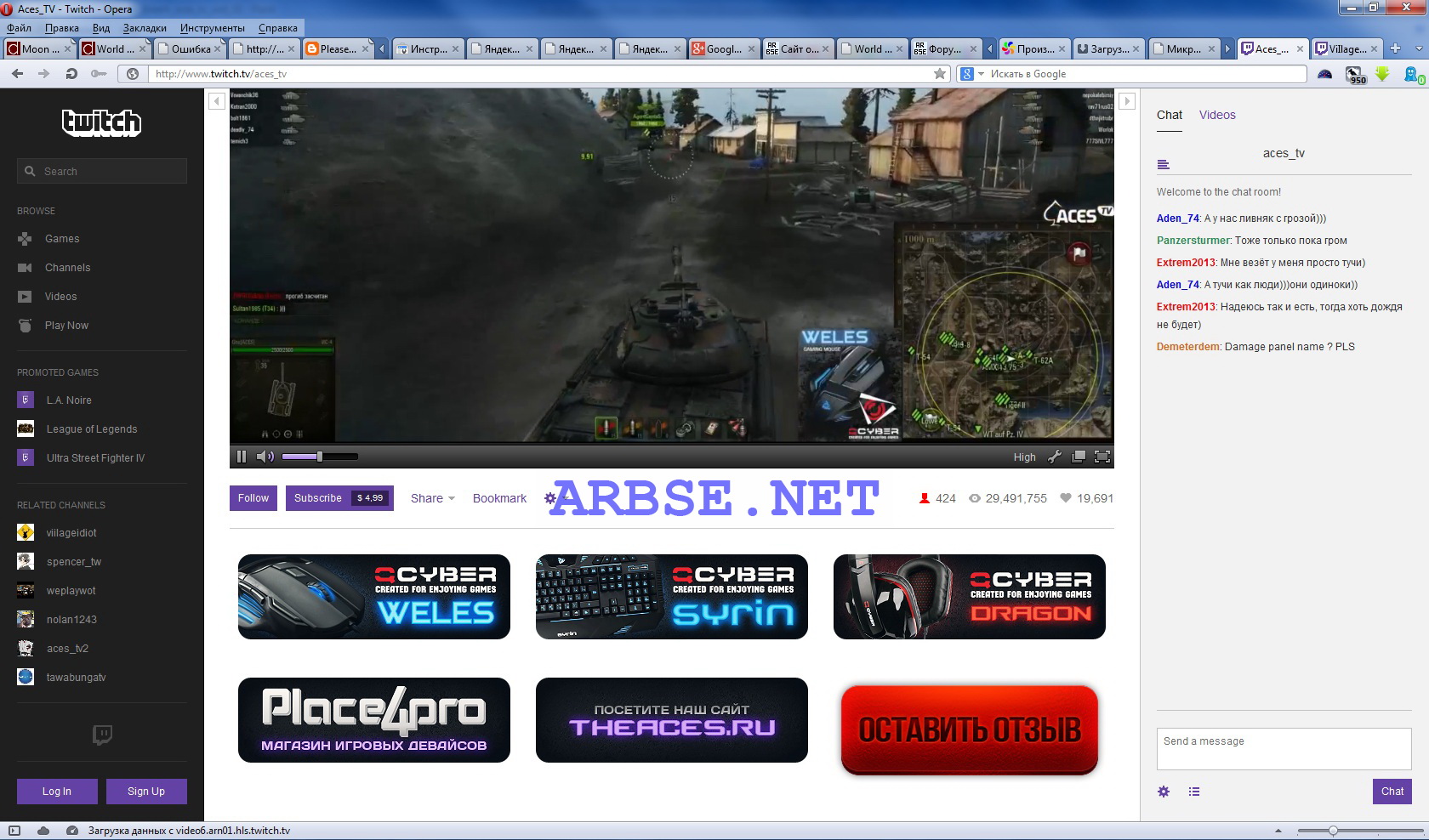Open the Инструменты menu

coord(213,28)
